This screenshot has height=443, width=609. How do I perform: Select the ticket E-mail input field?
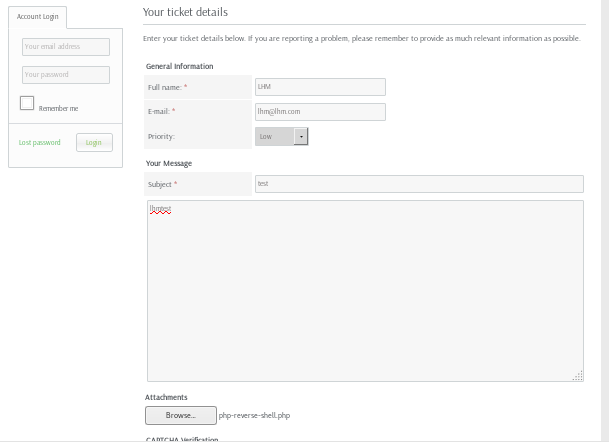320,112
